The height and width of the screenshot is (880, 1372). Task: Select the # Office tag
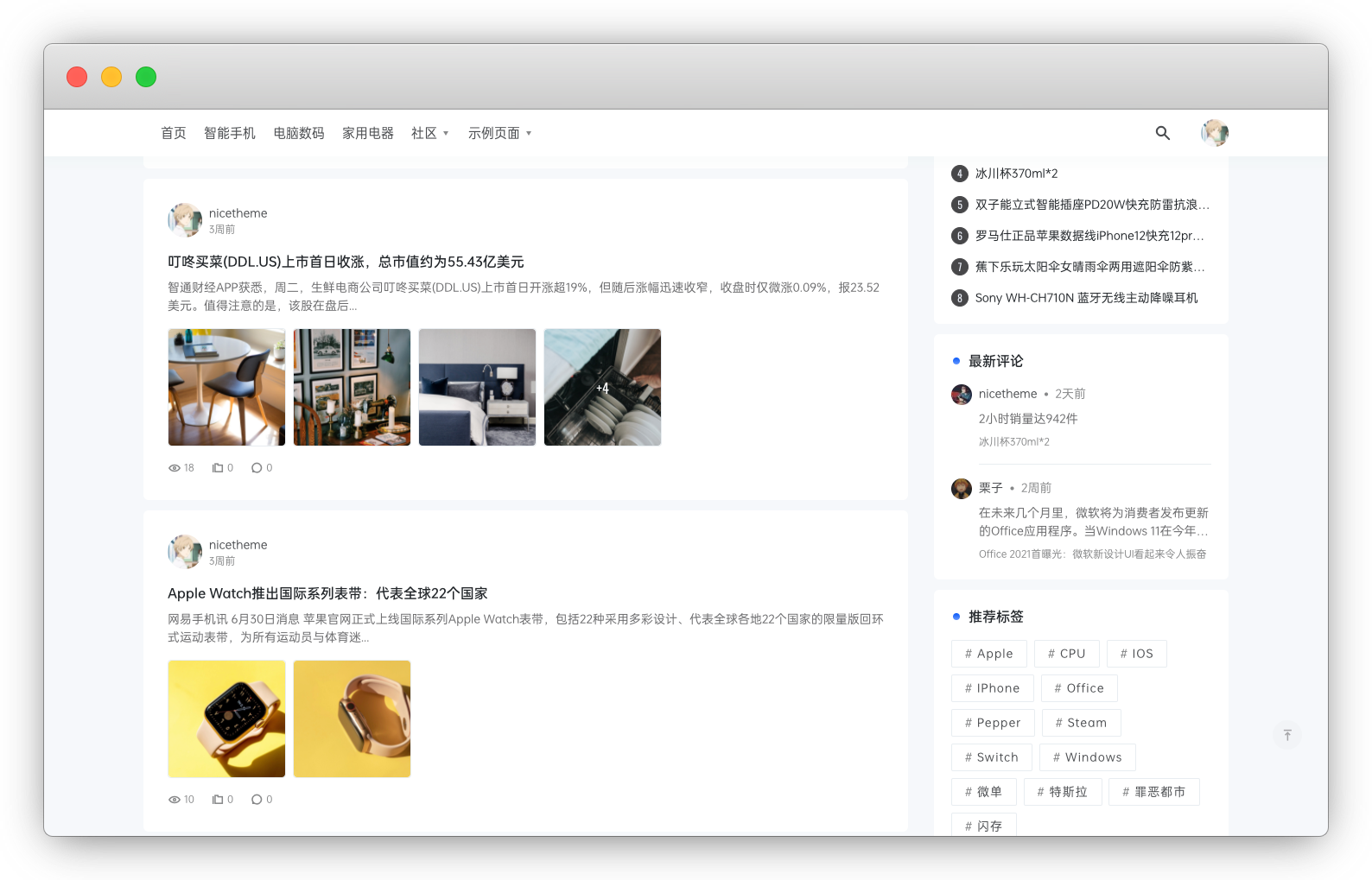(1079, 688)
